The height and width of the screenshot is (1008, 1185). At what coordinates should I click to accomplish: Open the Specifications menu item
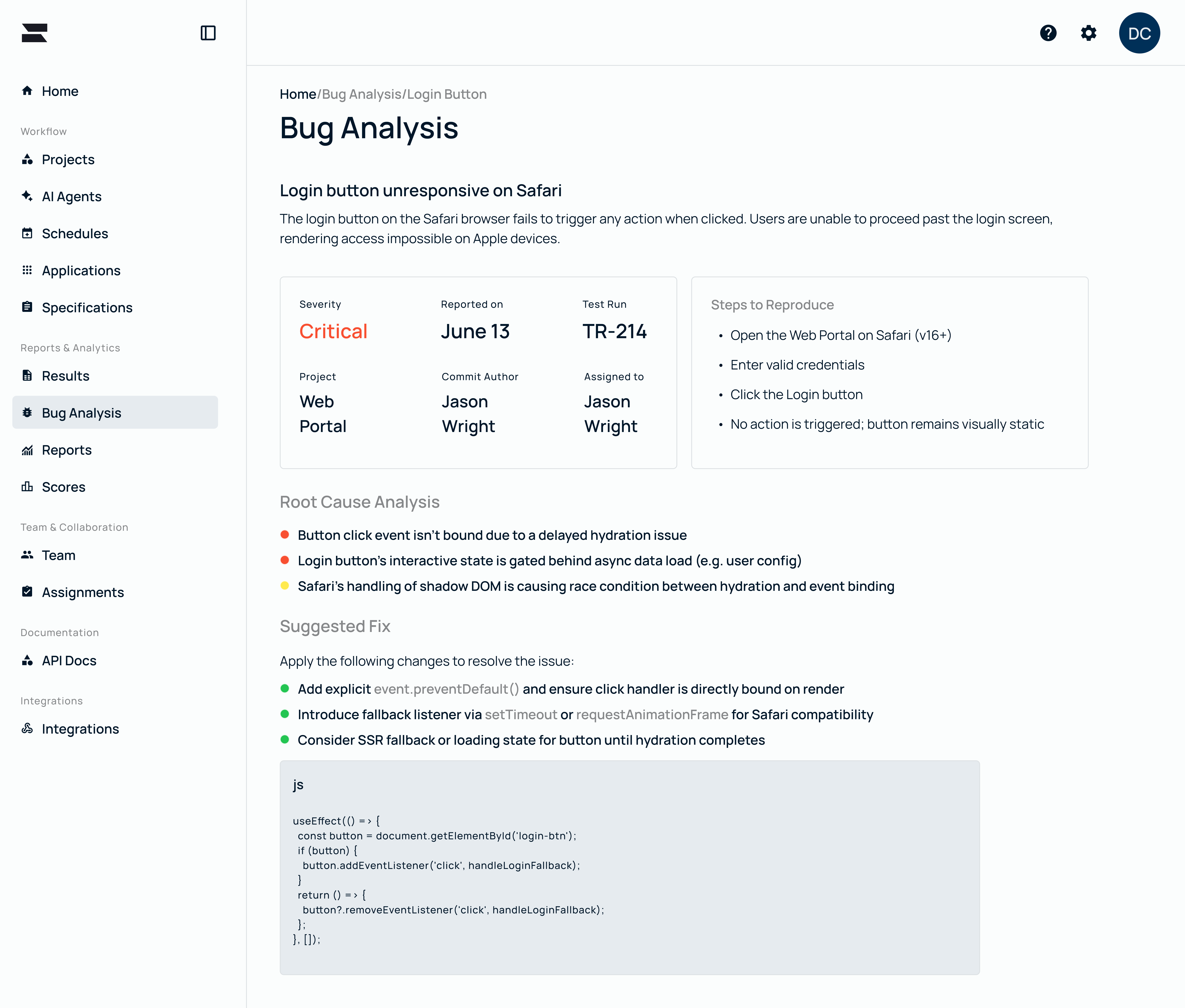tap(87, 307)
